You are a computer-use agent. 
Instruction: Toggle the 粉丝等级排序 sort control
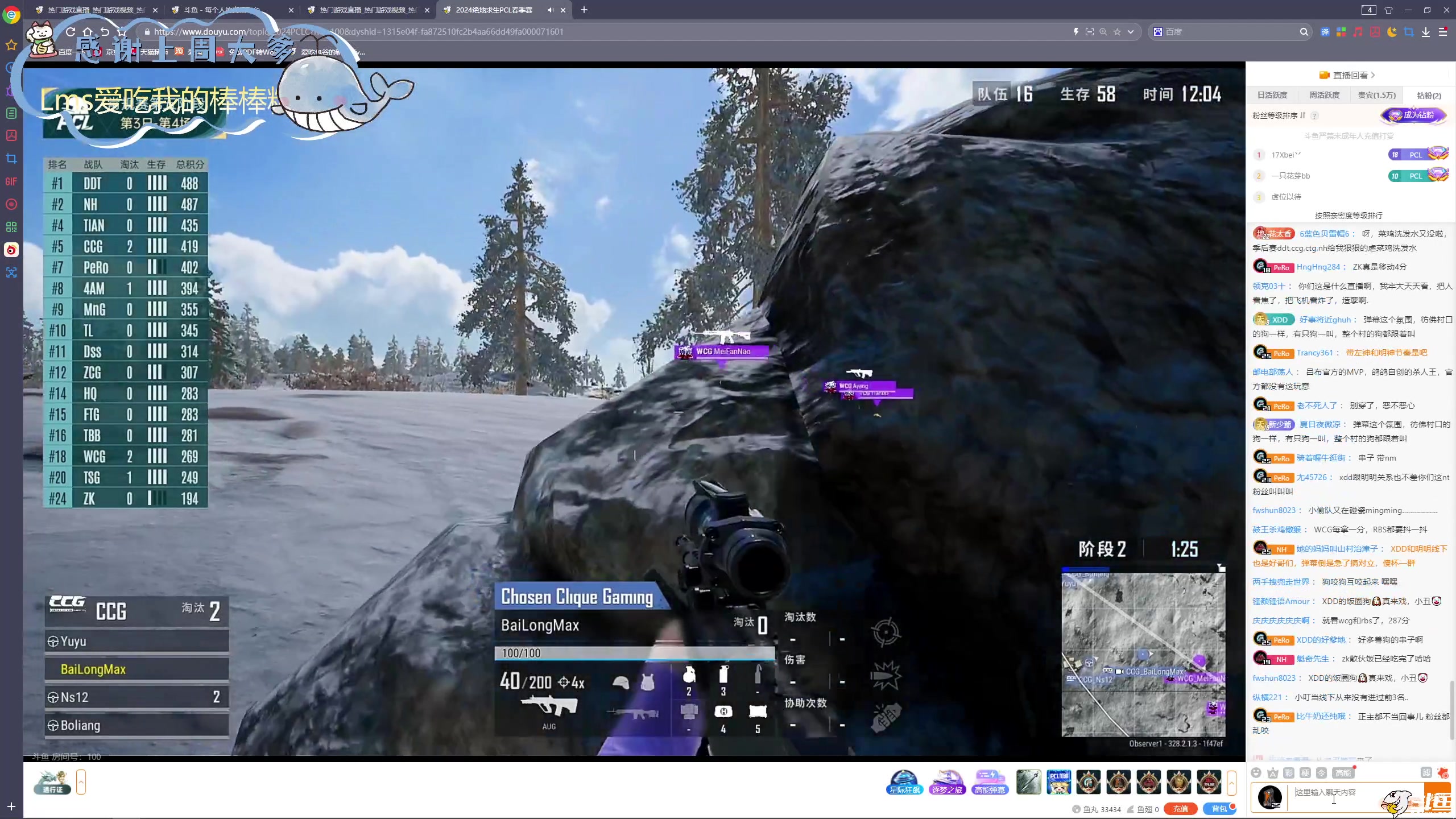1279,115
